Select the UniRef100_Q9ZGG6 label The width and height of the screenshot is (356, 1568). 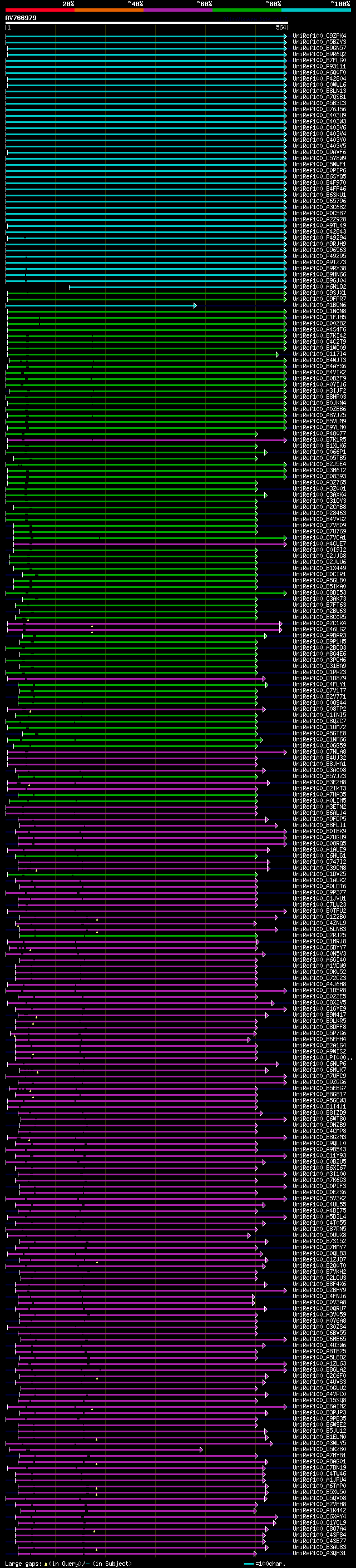click(319, 1082)
